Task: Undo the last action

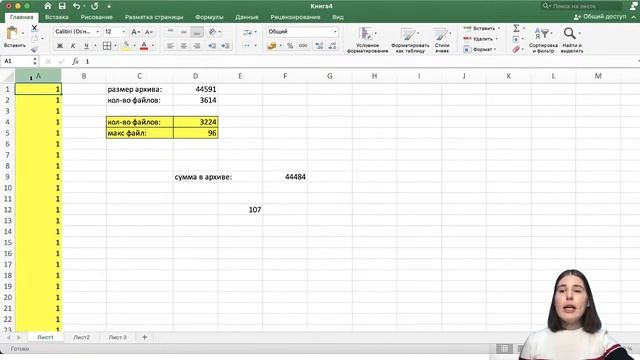Action: pos(76,6)
